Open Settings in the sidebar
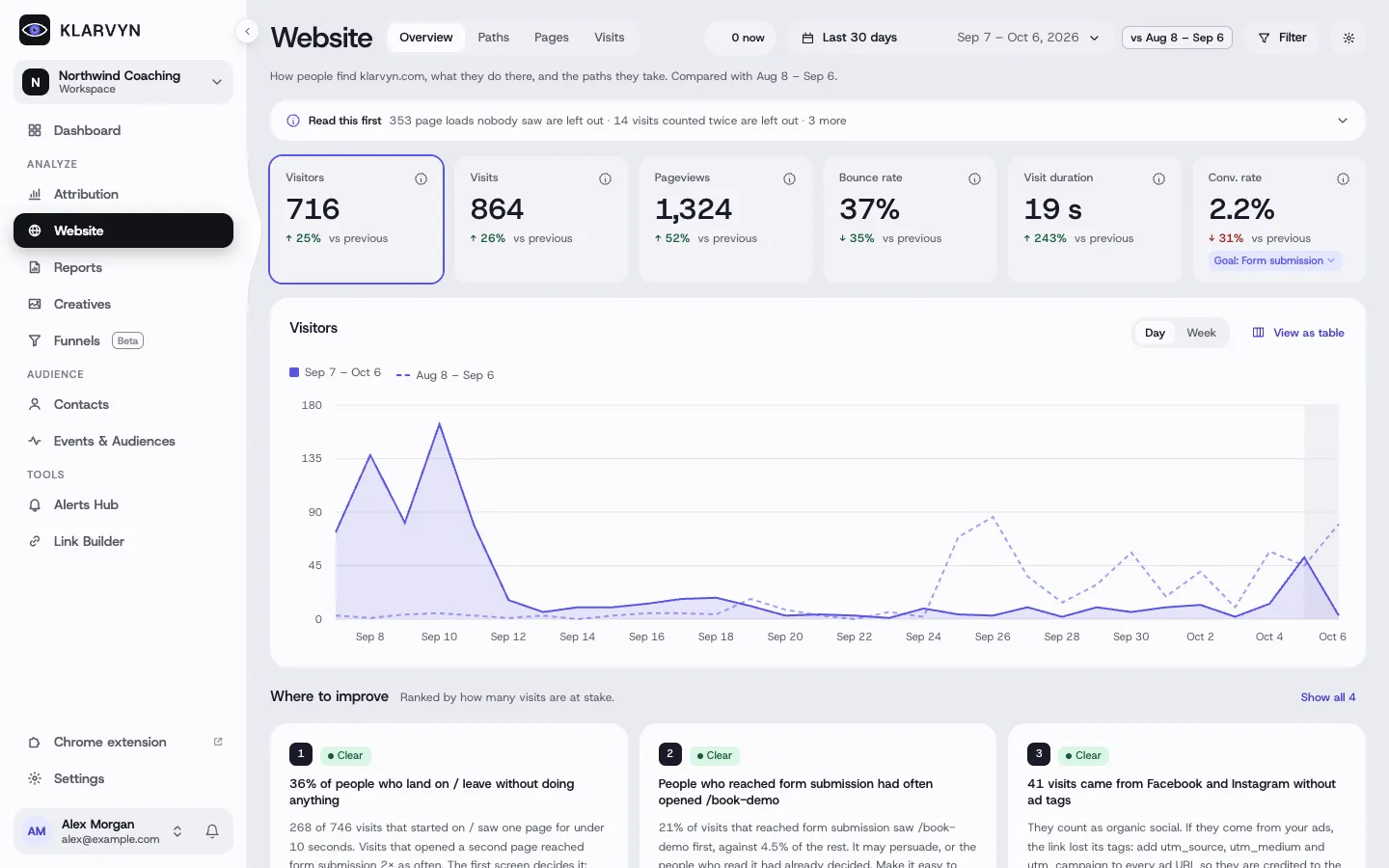 click(123, 778)
